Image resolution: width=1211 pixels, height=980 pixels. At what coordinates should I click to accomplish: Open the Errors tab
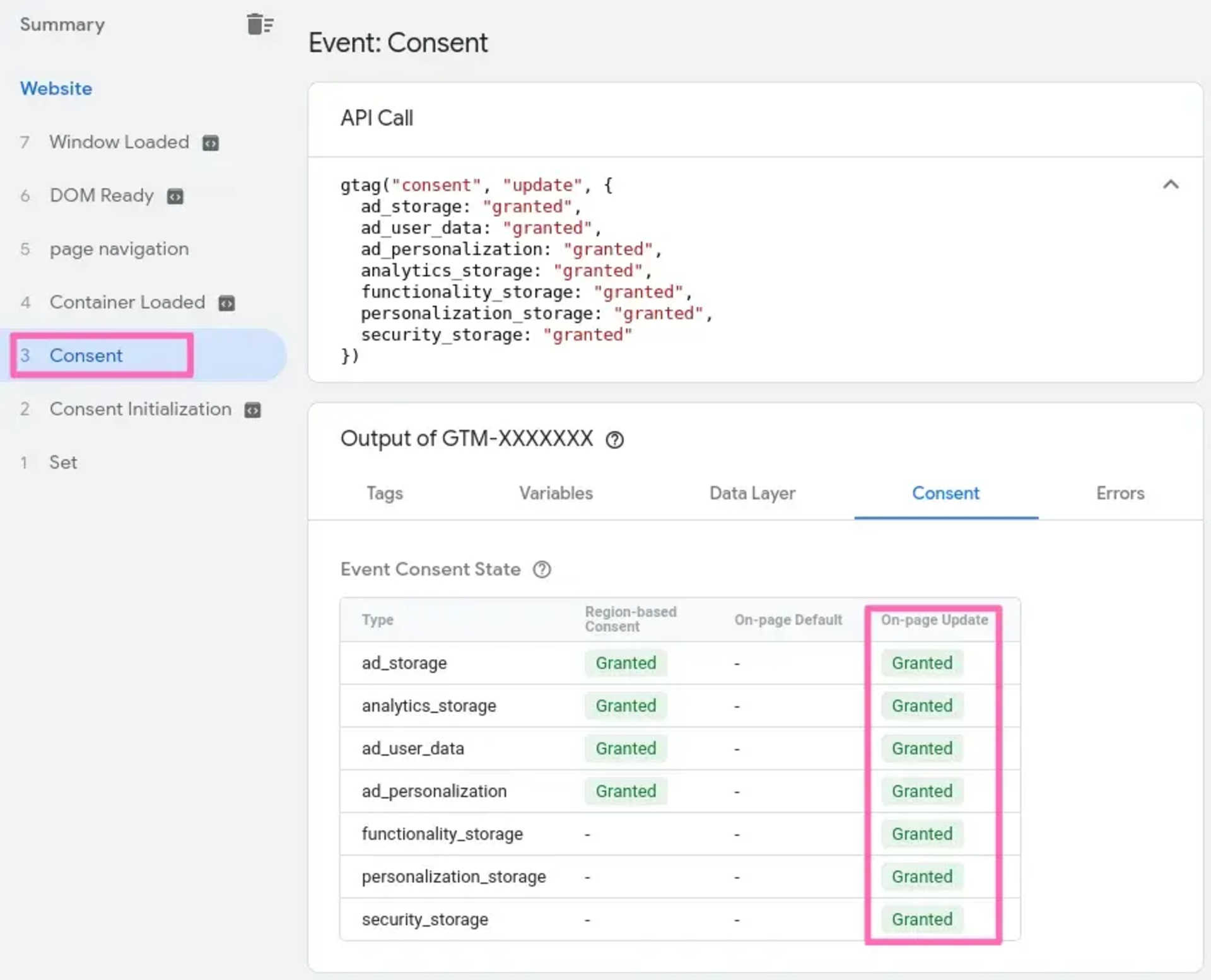point(1120,493)
